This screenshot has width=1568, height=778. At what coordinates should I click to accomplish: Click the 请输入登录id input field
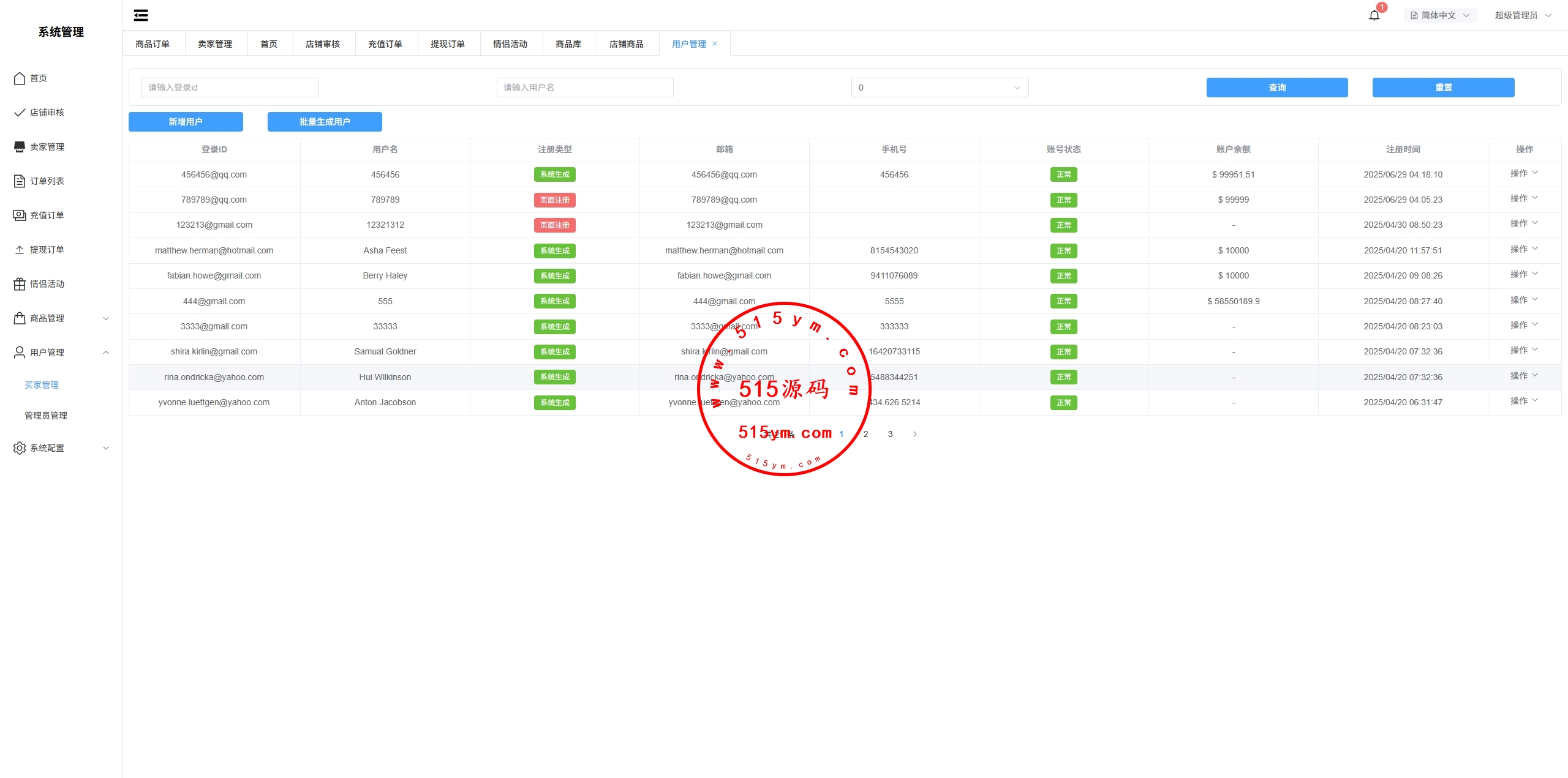point(230,88)
